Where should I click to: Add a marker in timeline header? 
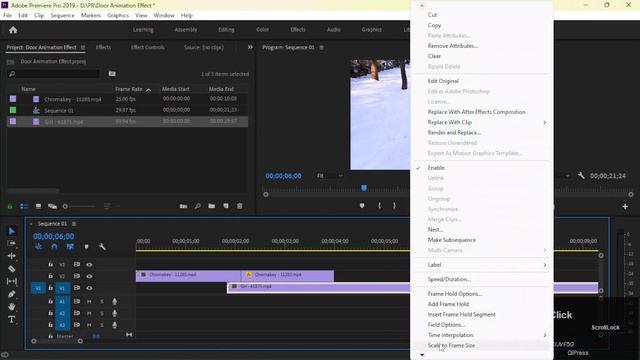coord(86,247)
